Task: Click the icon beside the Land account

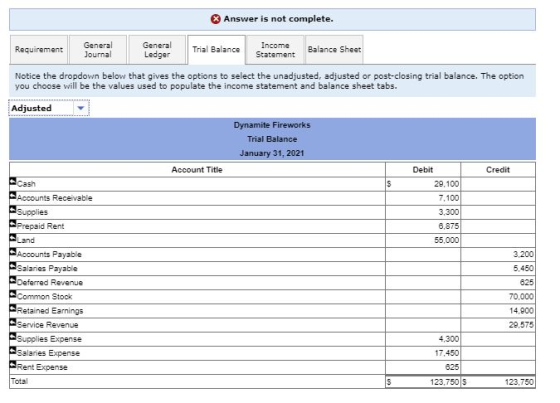Action: click(13, 238)
